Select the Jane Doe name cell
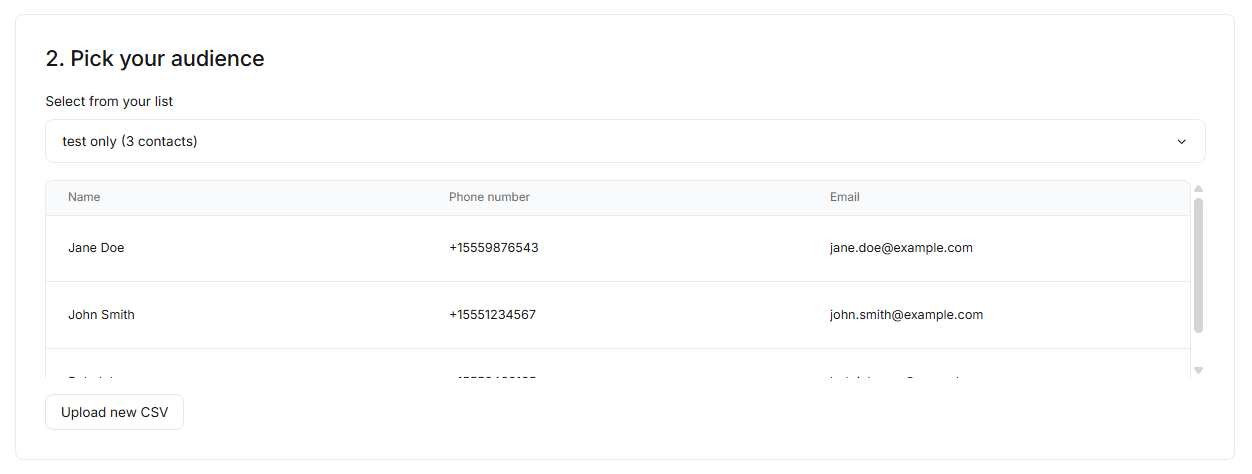The height and width of the screenshot is (474, 1252). pyautogui.click(x=96, y=248)
